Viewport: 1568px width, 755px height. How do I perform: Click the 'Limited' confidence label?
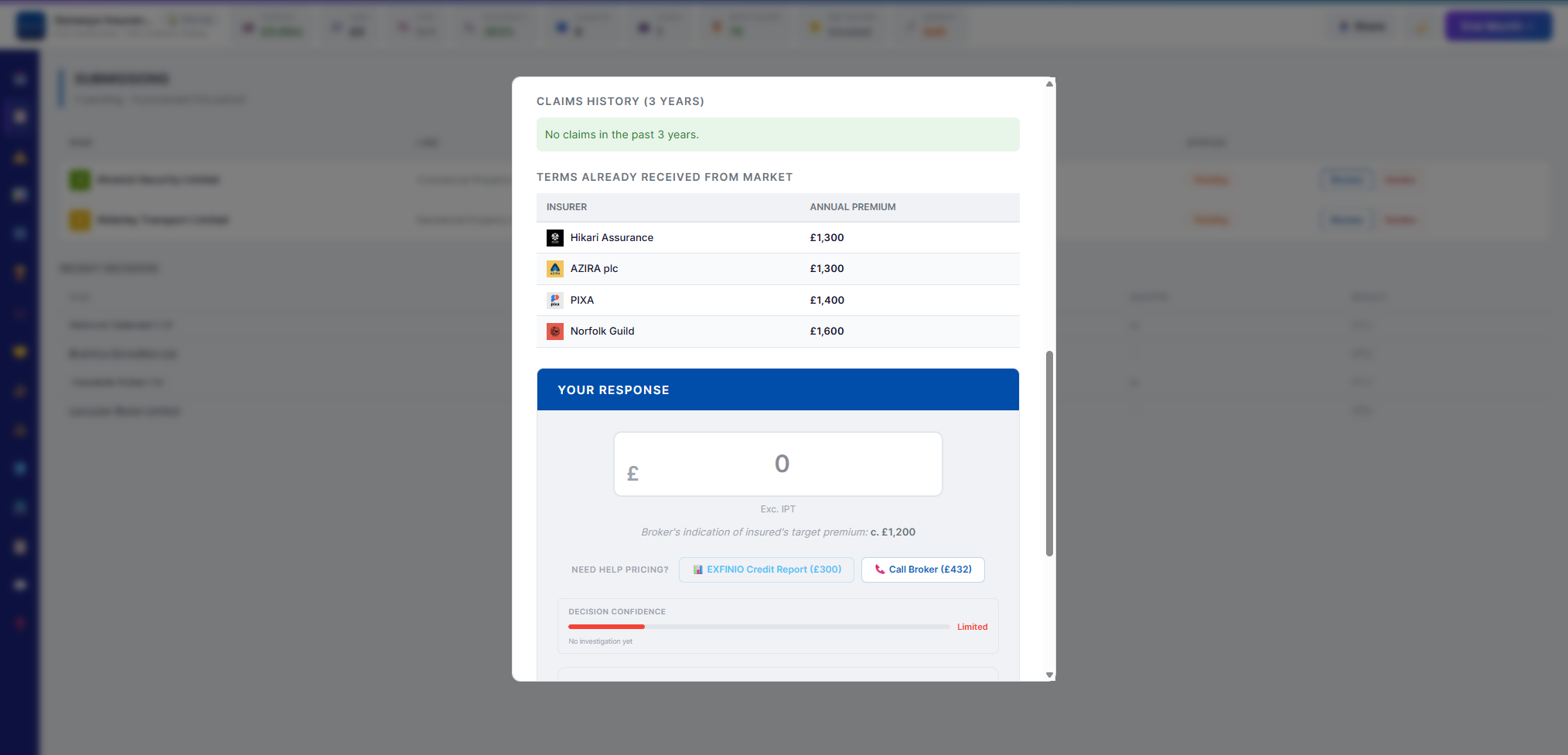(x=972, y=627)
